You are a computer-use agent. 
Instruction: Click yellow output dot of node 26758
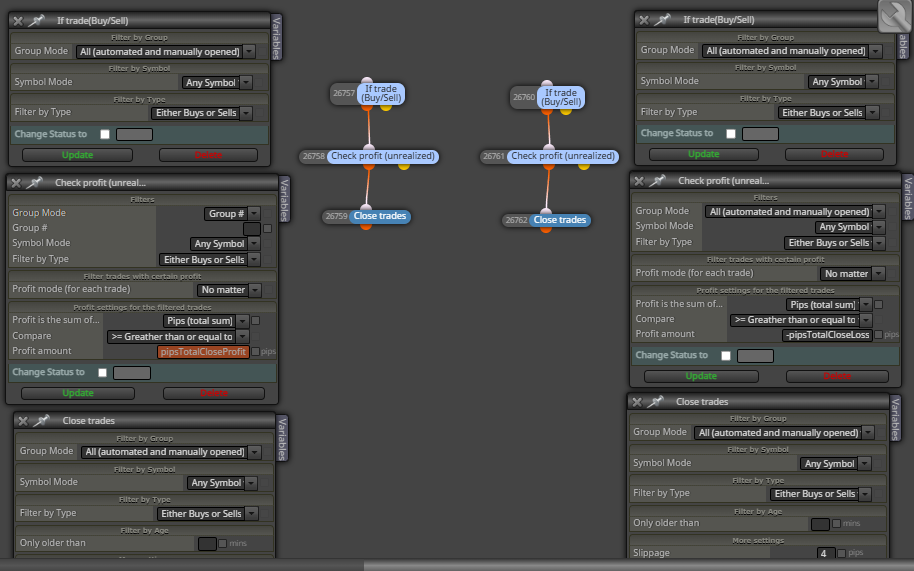tap(403, 166)
